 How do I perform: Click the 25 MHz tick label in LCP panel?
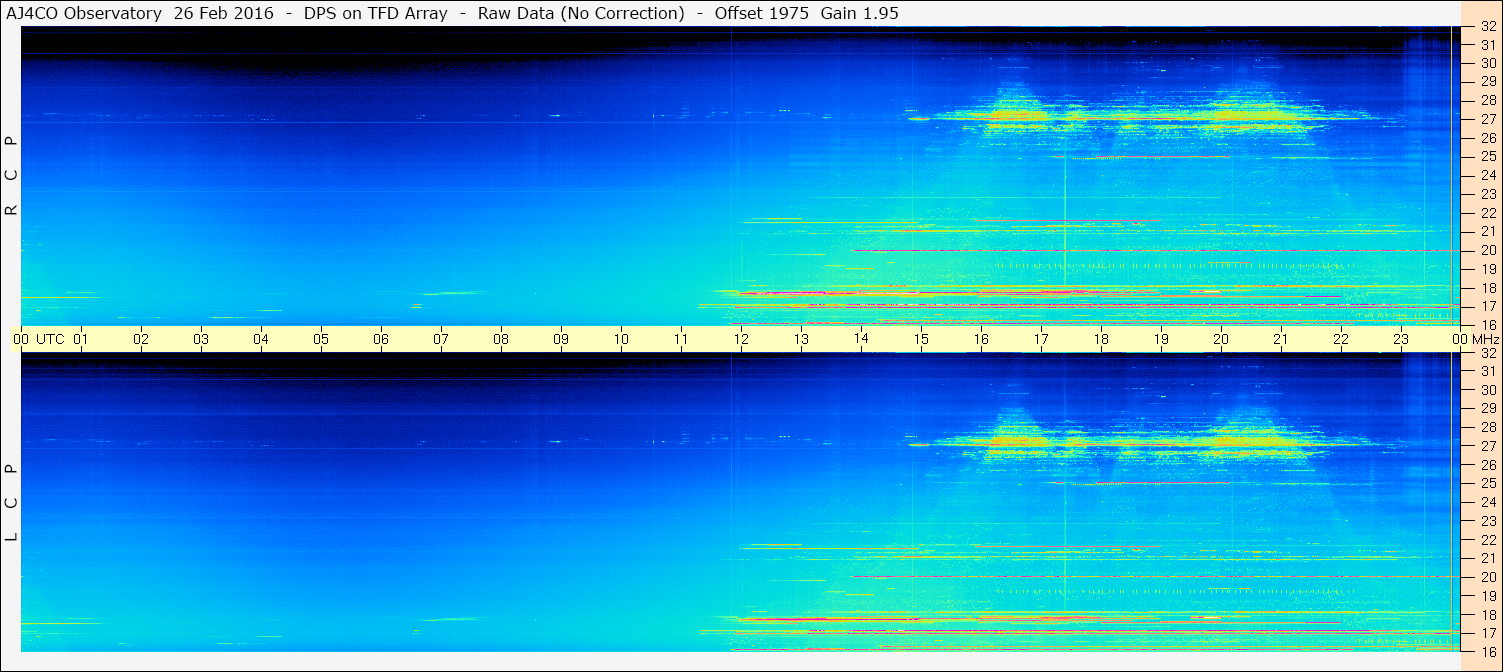tap(1488, 484)
